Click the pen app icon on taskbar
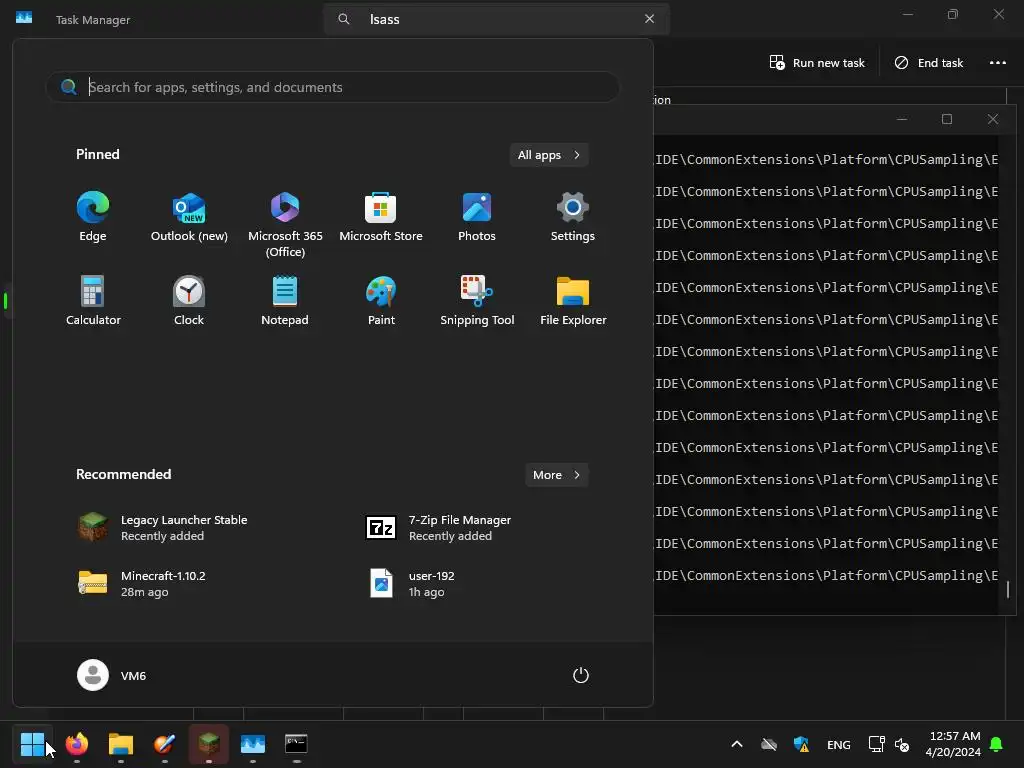This screenshot has width=1024, height=768. [164, 744]
